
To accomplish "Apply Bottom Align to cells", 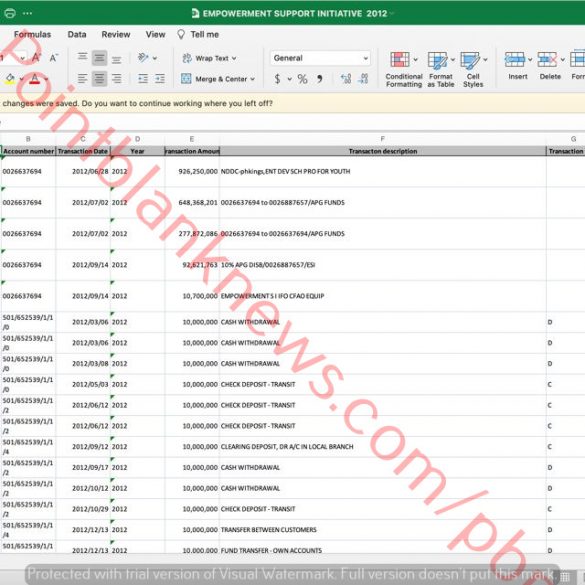I will [x=116, y=58].
